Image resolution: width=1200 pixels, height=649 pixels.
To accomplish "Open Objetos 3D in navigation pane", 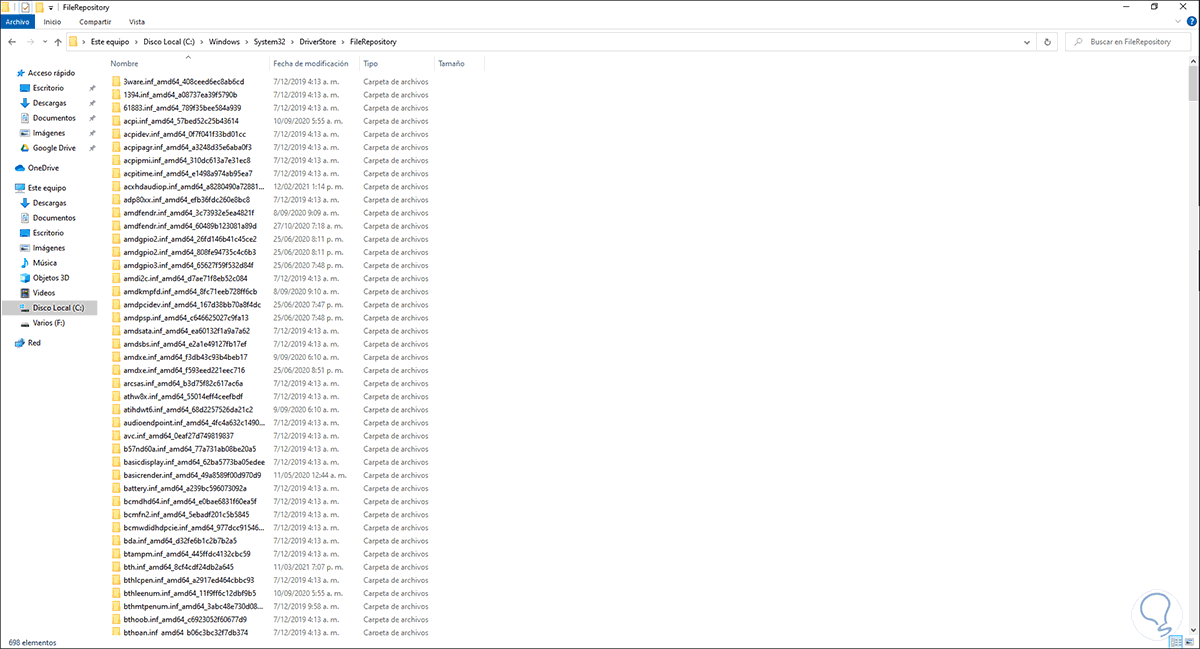I will click(x=52, y=278).
